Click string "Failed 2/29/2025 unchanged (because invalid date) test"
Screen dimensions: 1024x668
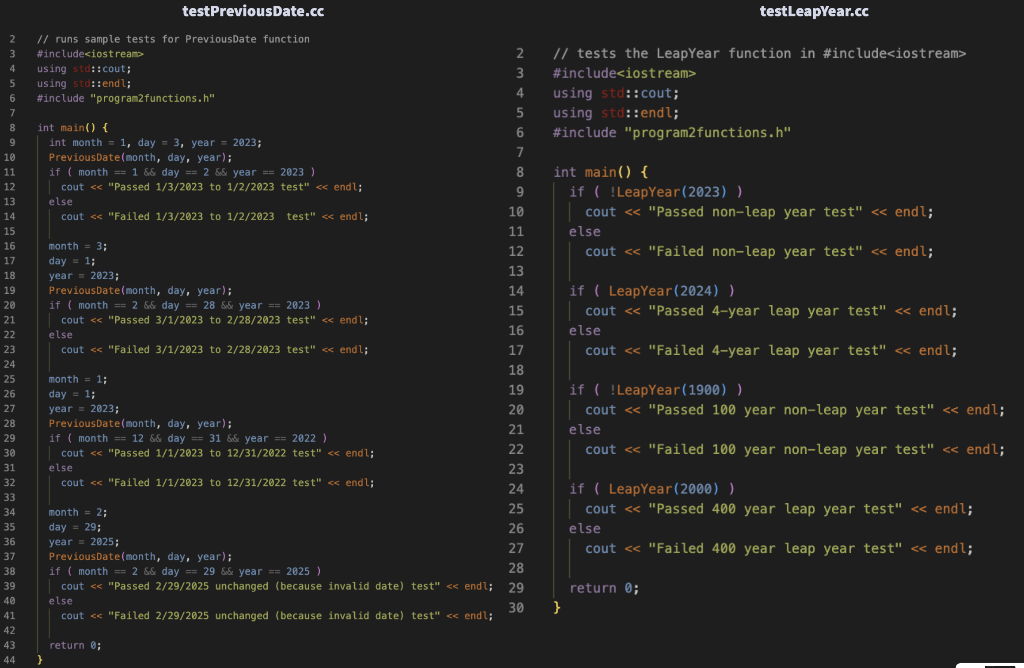click(x=274, y=616)
